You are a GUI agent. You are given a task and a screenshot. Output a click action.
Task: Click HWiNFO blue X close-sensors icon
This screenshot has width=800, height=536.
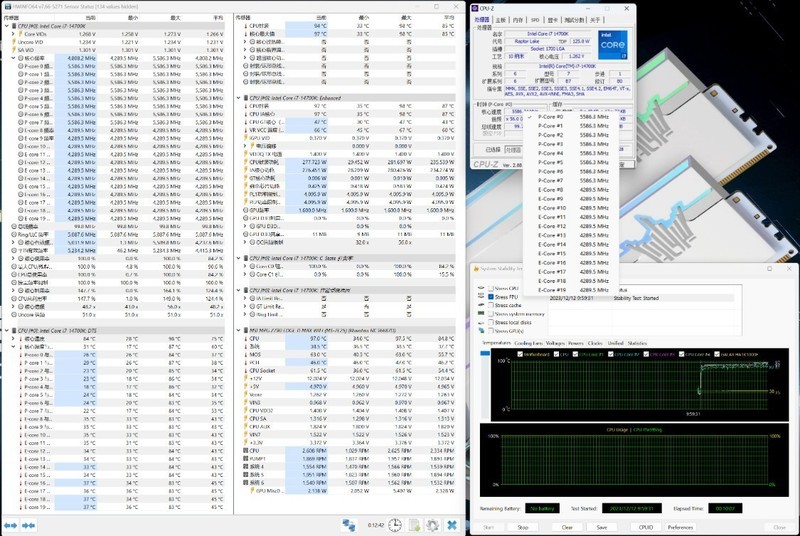452,525
